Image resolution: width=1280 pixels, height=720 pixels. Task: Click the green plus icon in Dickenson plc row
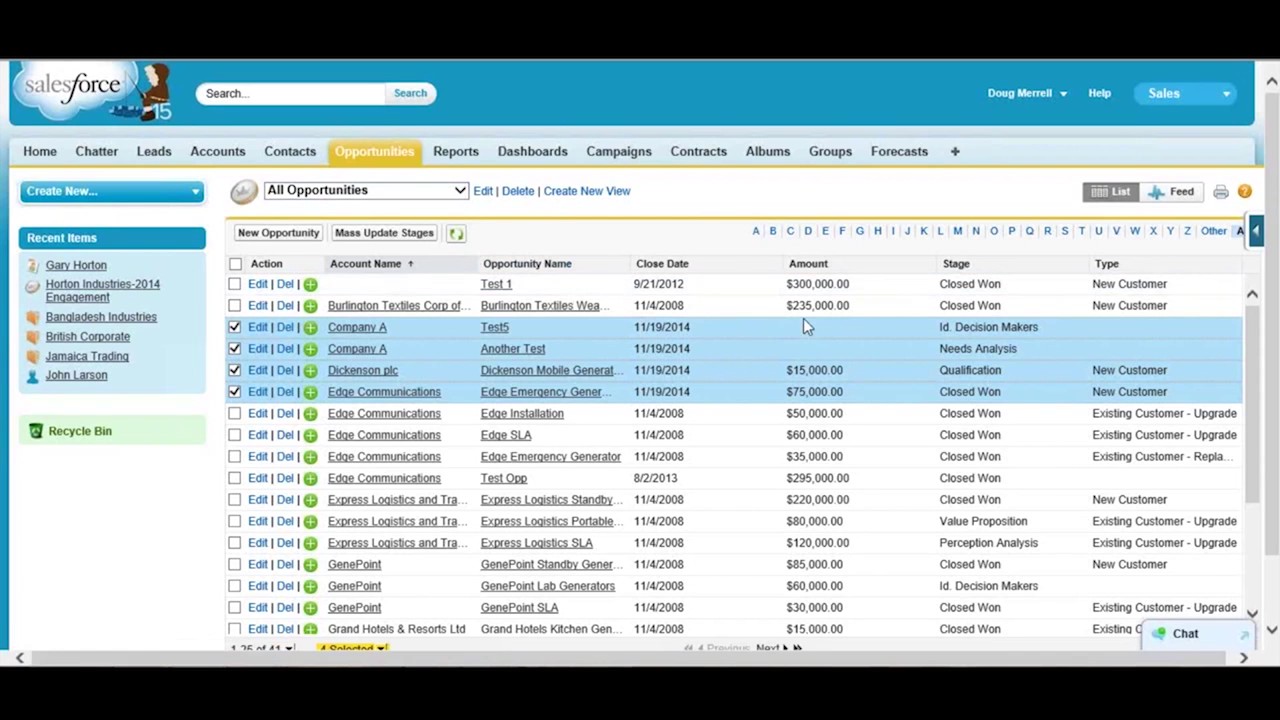(310, 370)
